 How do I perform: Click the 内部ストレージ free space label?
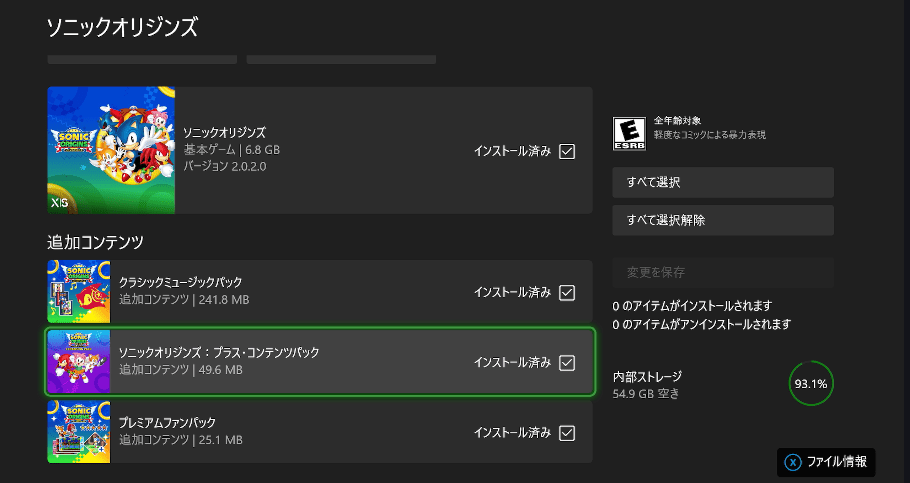646,394
